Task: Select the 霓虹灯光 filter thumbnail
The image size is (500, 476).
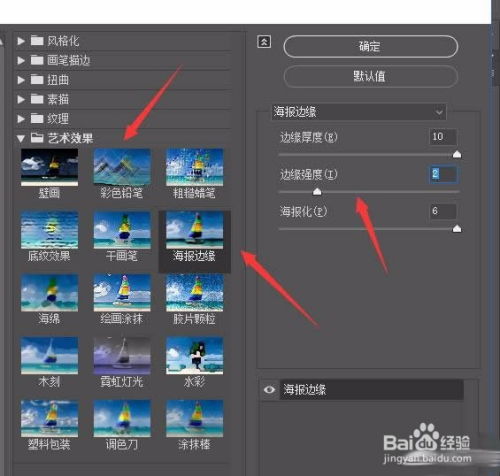Action: tap(122, 355)
